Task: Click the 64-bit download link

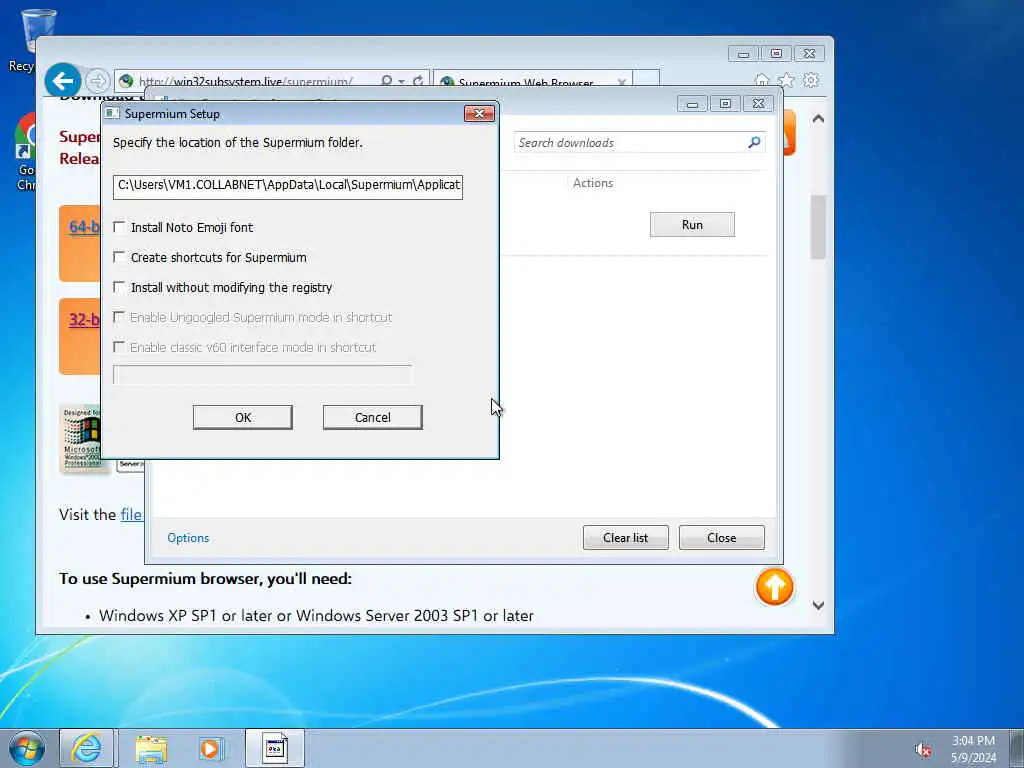Action: pos(84,227)
